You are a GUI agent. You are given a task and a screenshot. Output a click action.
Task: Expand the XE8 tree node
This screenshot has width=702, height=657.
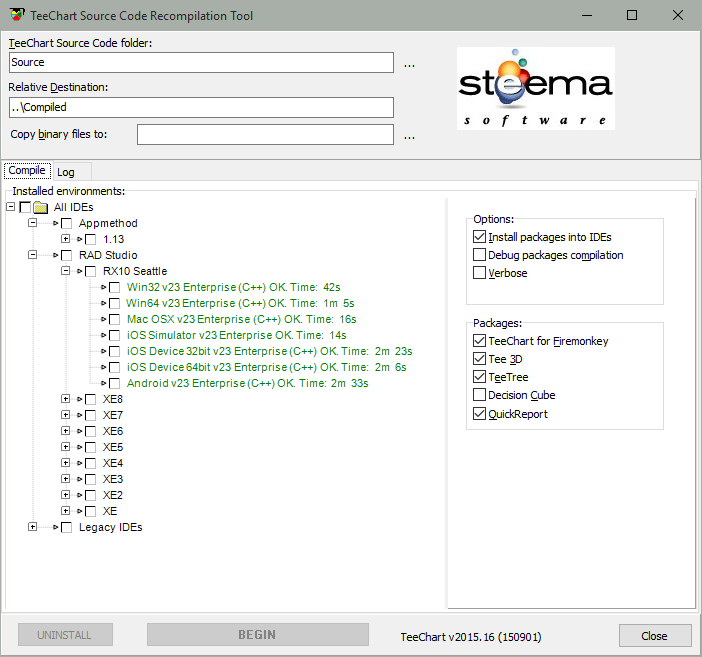point(65,399)
